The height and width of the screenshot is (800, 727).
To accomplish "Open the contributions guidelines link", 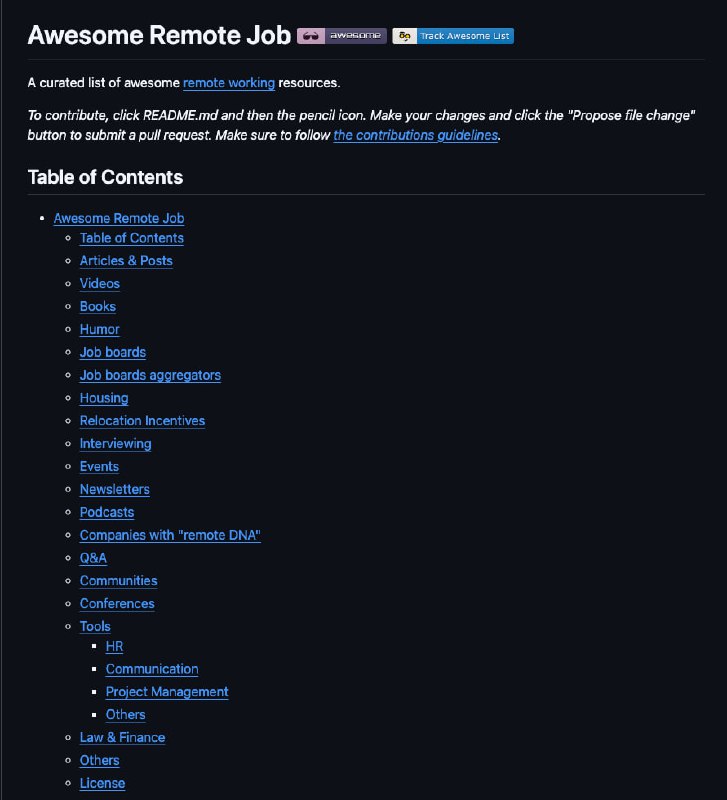I will tap(415, 135).
